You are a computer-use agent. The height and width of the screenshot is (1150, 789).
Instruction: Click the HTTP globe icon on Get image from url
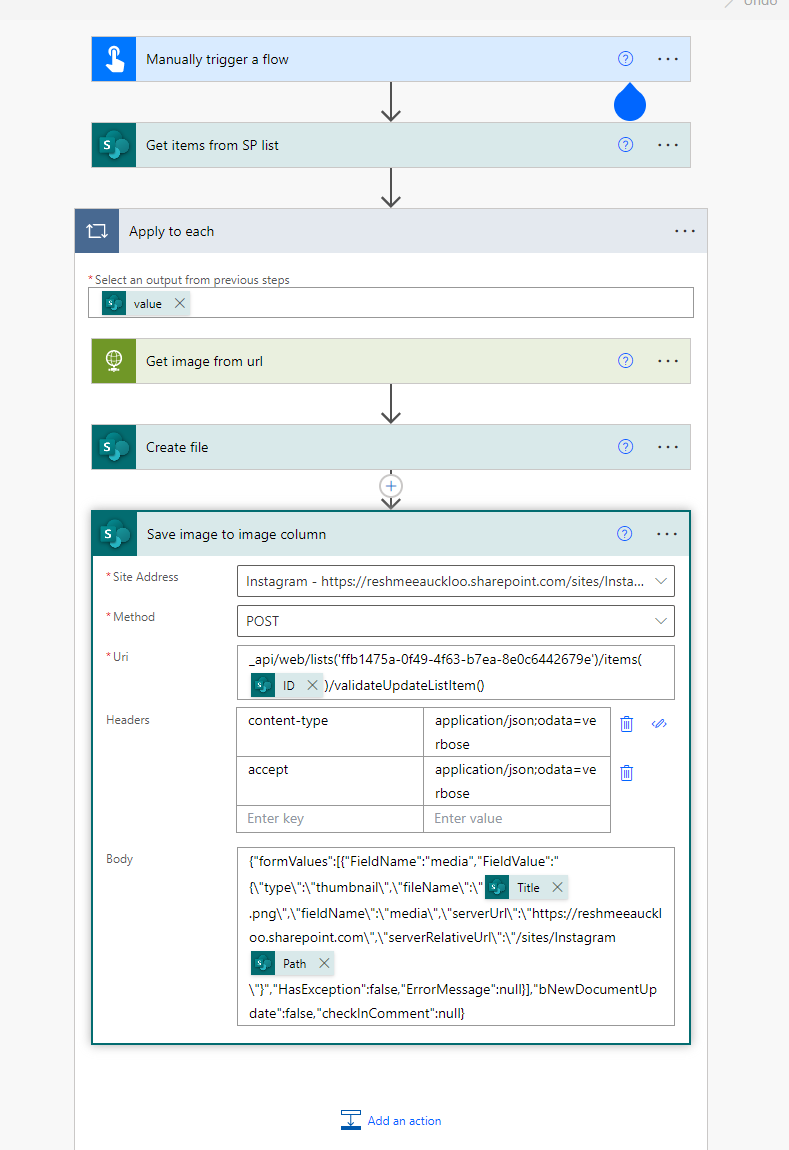coord(113,361)
